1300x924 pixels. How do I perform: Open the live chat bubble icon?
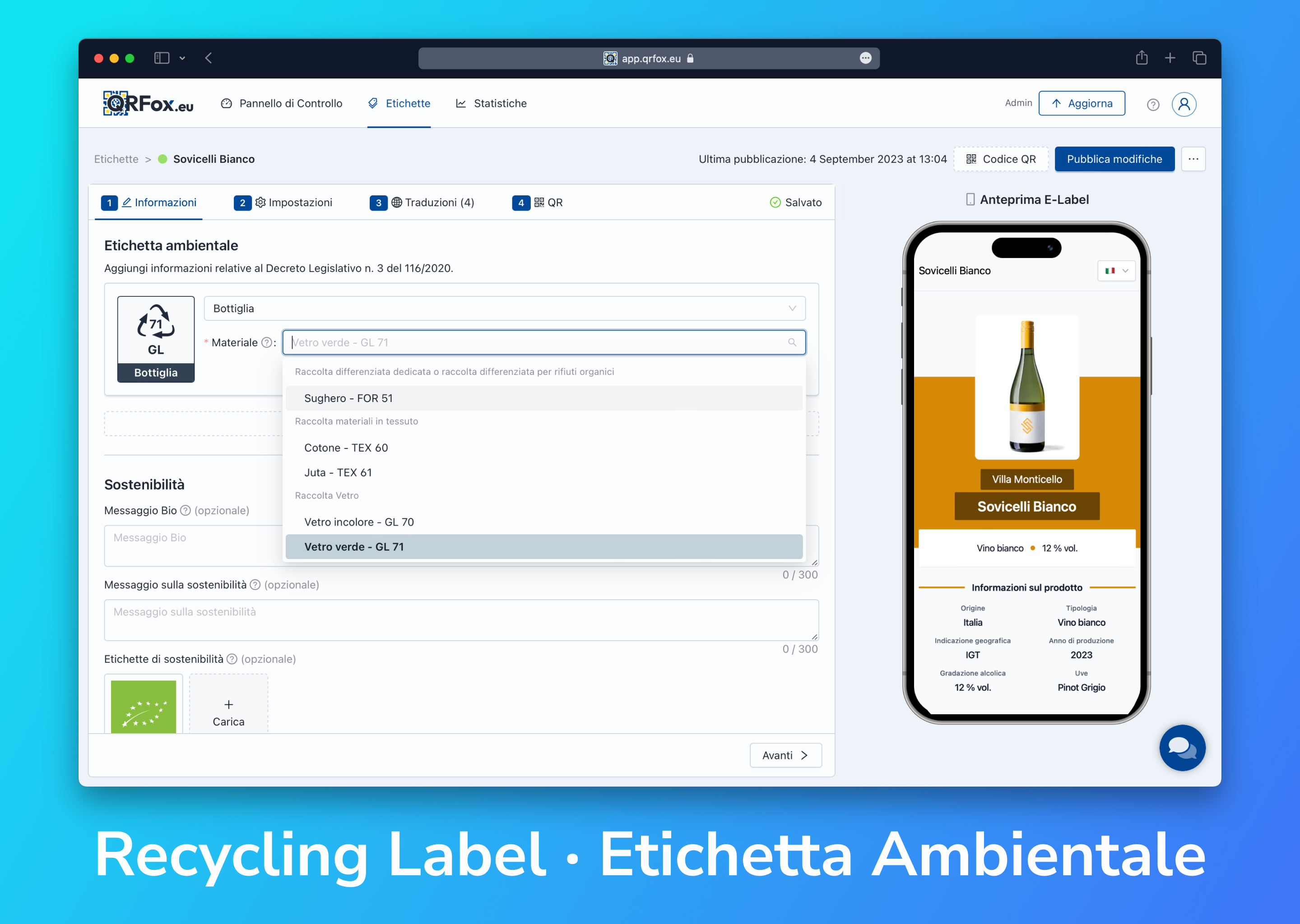[x=1182, y=747]
